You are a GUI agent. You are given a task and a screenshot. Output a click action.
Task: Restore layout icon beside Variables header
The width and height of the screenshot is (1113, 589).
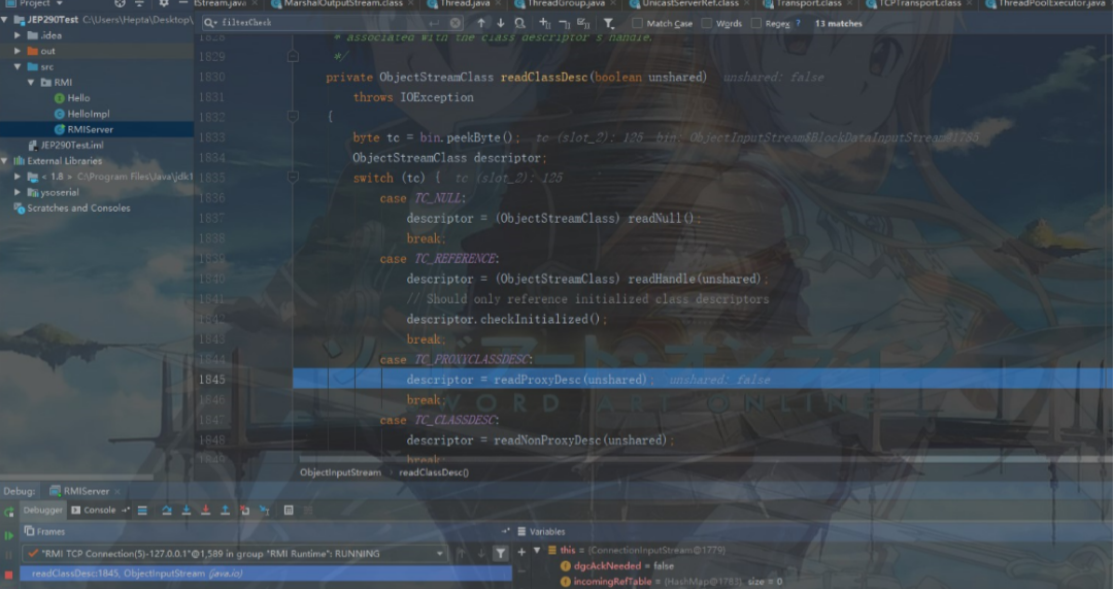coord(505,531)
